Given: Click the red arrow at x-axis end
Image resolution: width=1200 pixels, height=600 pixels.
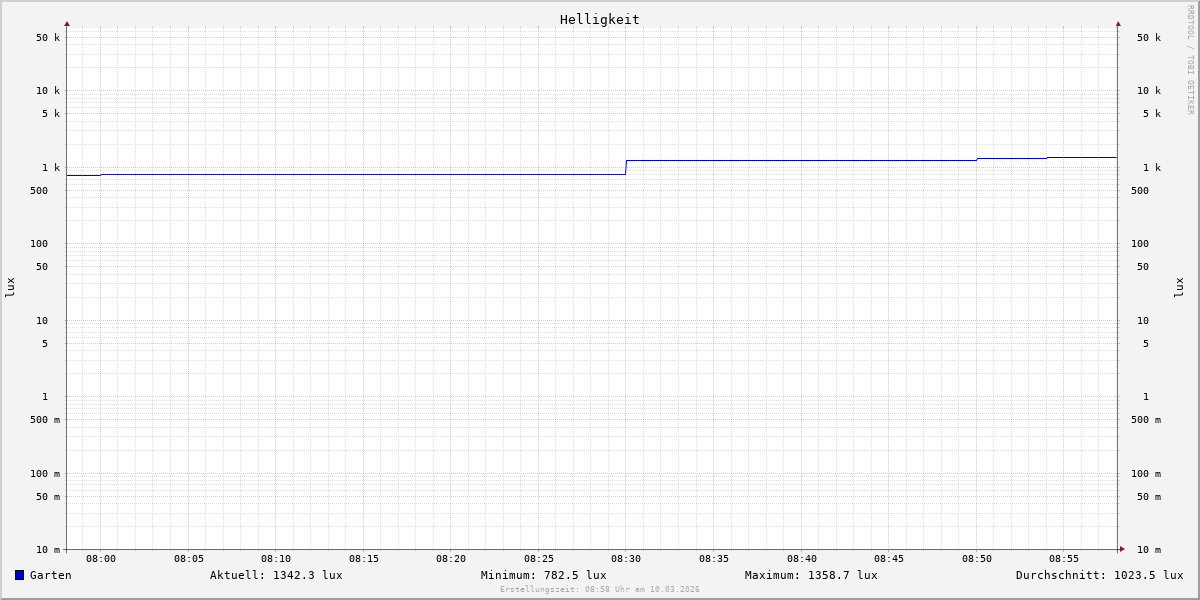Looking at the screenshot, I should click(1122, 548).
